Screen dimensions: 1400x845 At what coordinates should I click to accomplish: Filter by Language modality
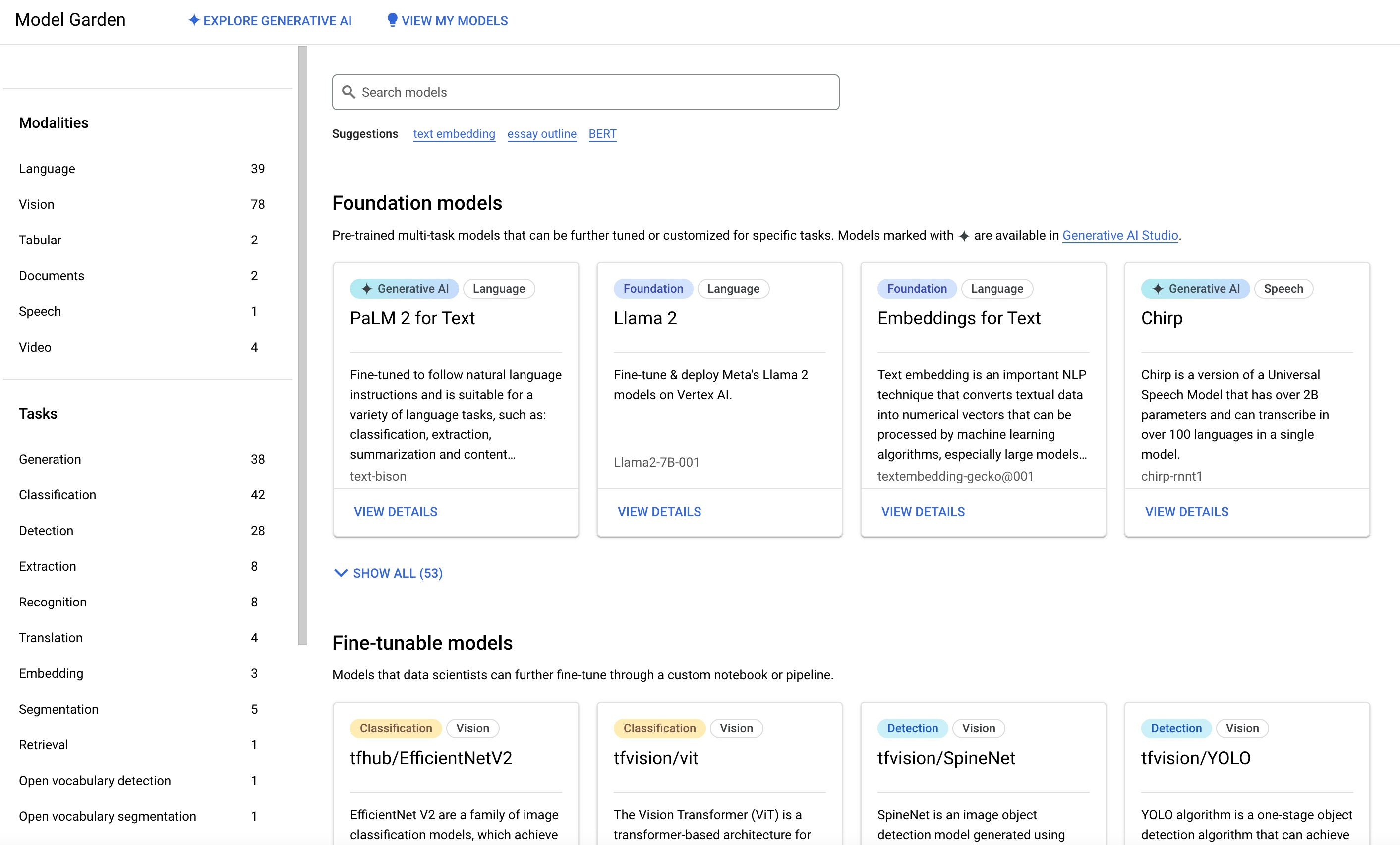click(x=142, y=169)
